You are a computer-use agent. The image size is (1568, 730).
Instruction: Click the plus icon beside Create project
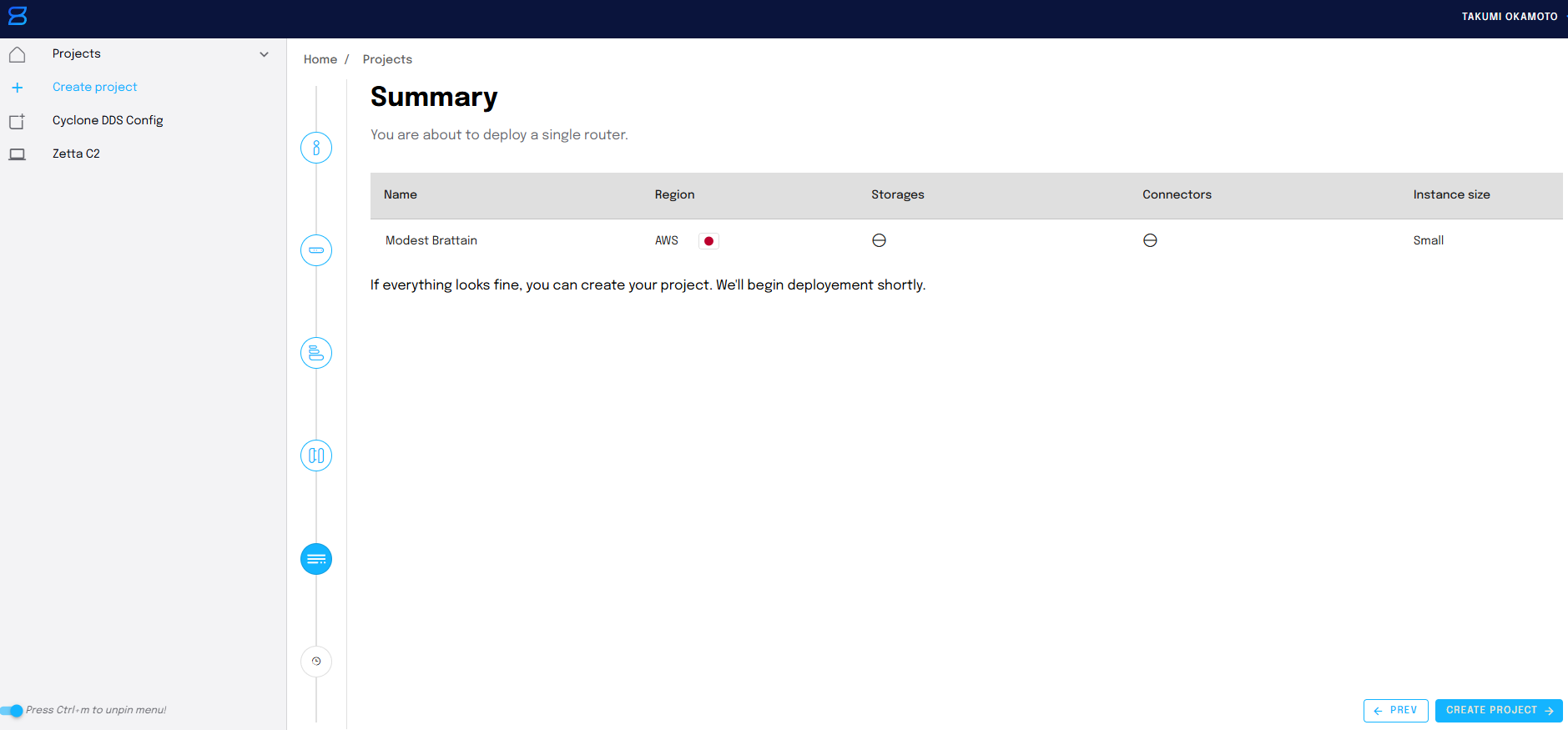[x=17, y=88]
